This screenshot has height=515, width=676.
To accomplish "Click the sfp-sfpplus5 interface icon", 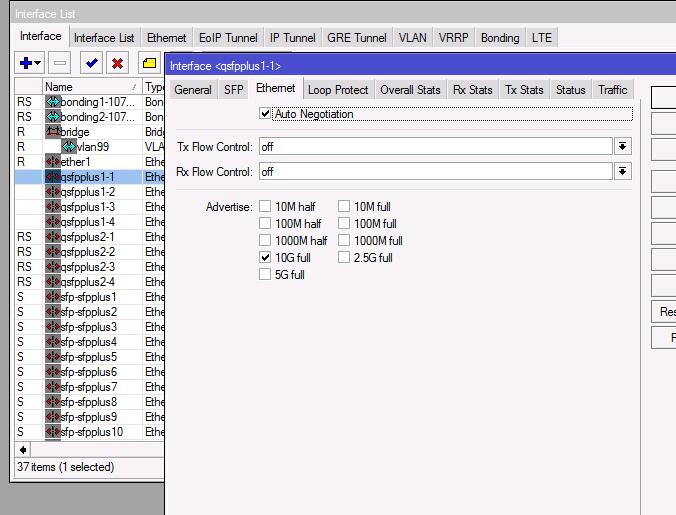I will pos(53,357).
